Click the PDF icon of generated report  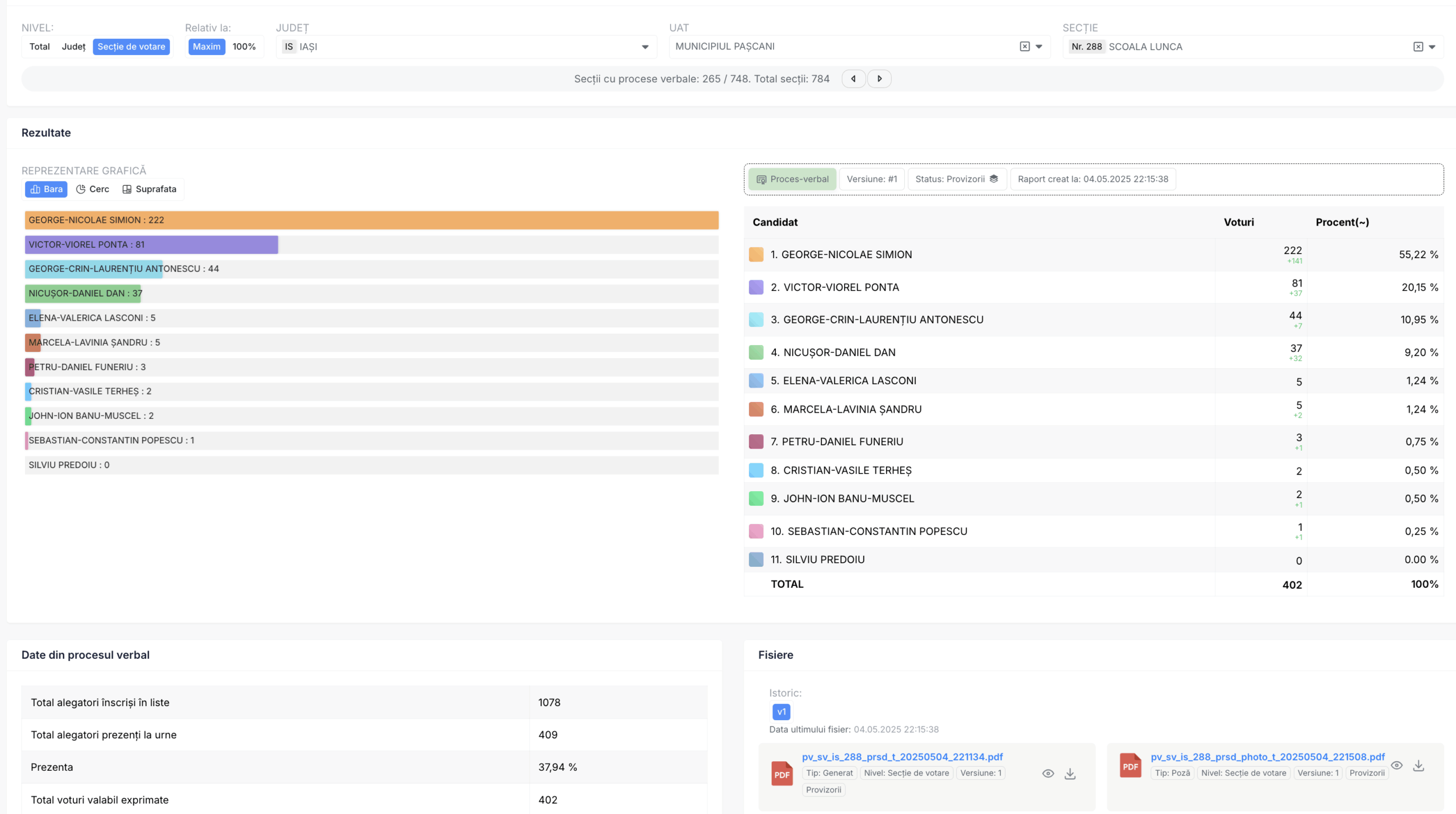coord(782,774)
